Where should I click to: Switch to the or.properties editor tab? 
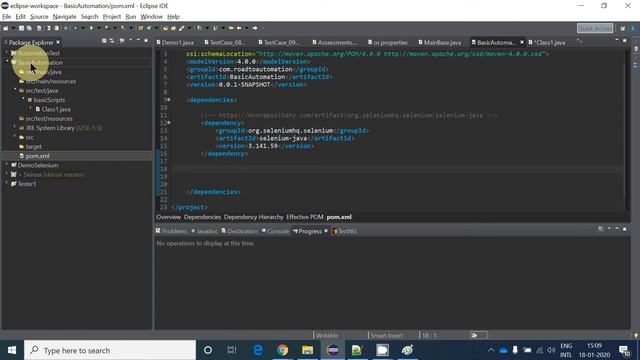click(x=387, y=42)
